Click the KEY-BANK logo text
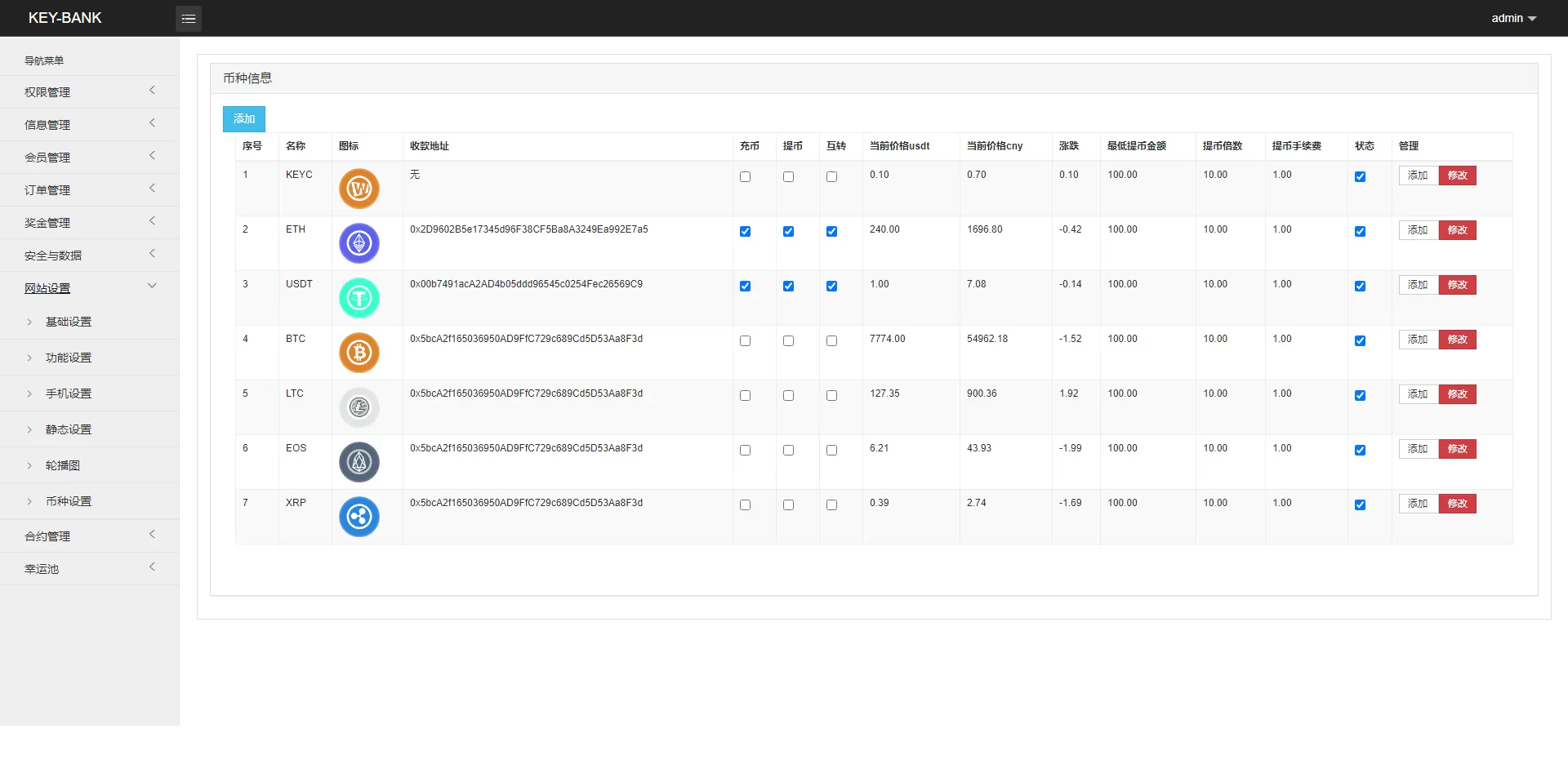 coord(65,18)
